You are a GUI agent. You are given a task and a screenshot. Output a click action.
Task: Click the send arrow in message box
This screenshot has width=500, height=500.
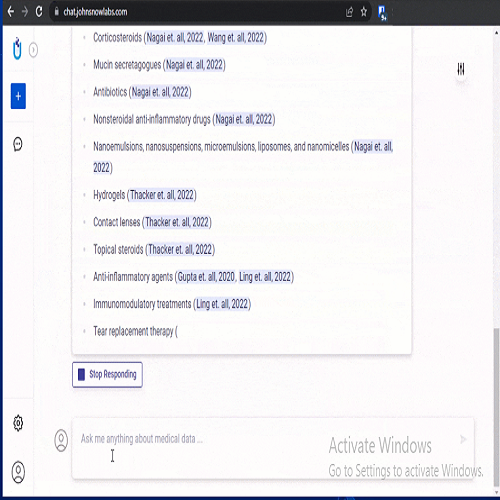tap(463, 439)
